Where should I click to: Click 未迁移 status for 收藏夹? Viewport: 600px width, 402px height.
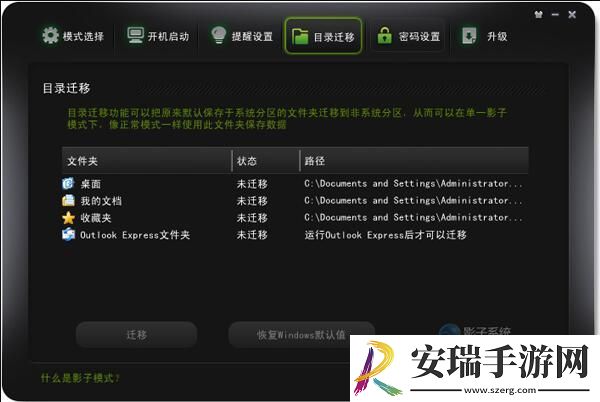(x=252, y=218)
